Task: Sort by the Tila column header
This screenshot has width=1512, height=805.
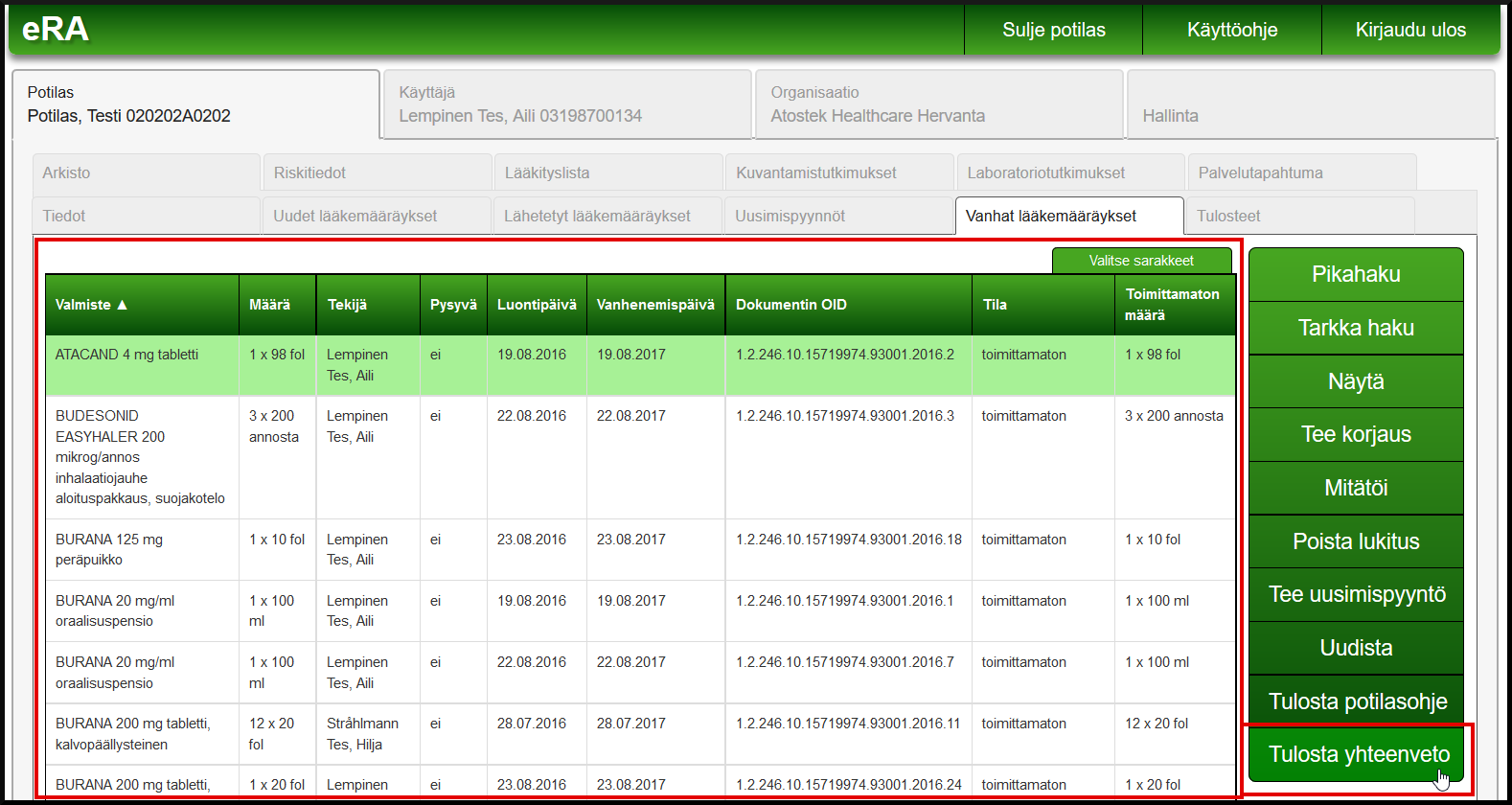Action: [x=1042, y=305]
